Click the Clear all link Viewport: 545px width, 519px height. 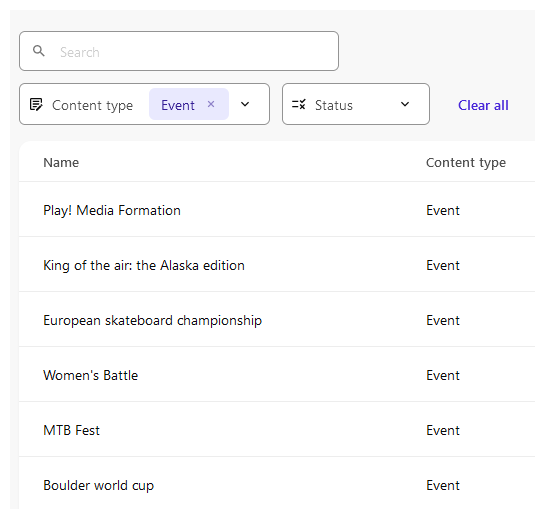(x=483, y=105)
